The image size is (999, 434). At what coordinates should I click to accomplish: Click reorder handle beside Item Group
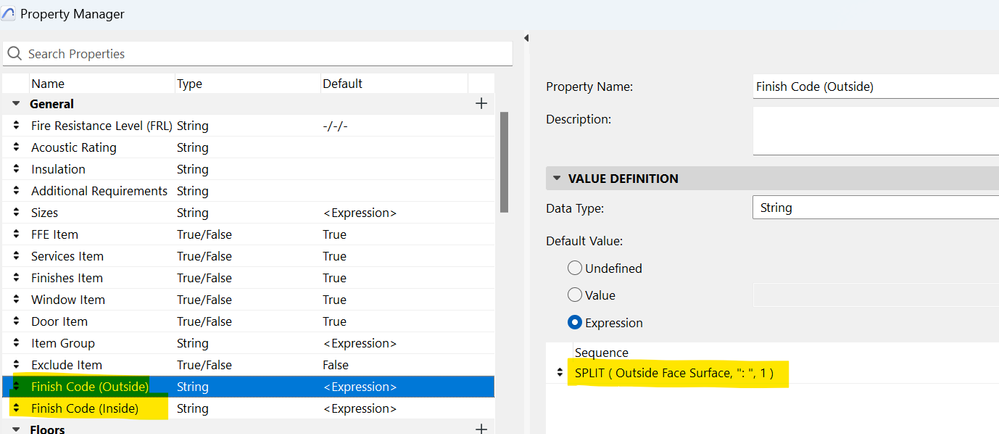[16, 343]
